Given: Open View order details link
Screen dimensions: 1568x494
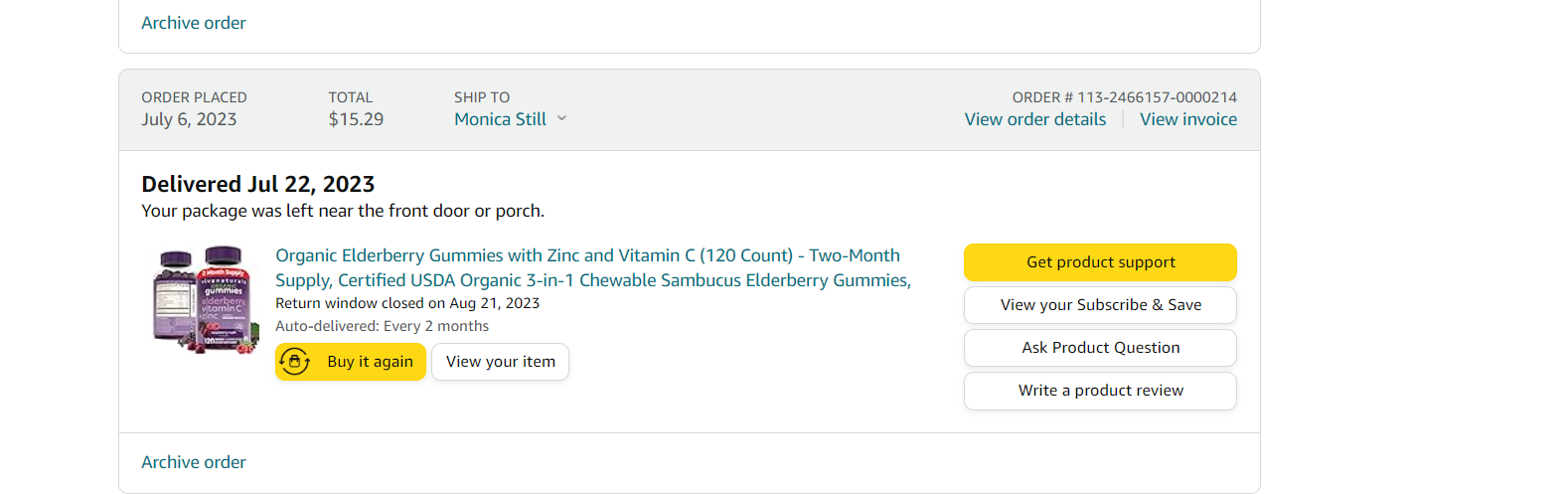Looking at the screenshot, I should tap(1034, 119).
